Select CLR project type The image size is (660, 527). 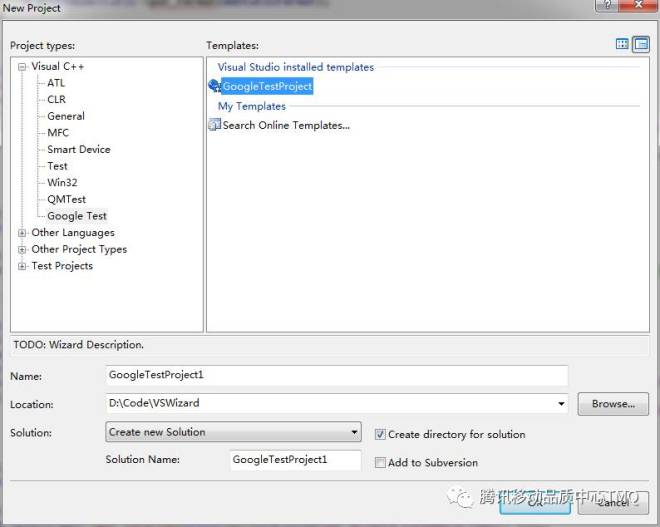click(56, 99)
